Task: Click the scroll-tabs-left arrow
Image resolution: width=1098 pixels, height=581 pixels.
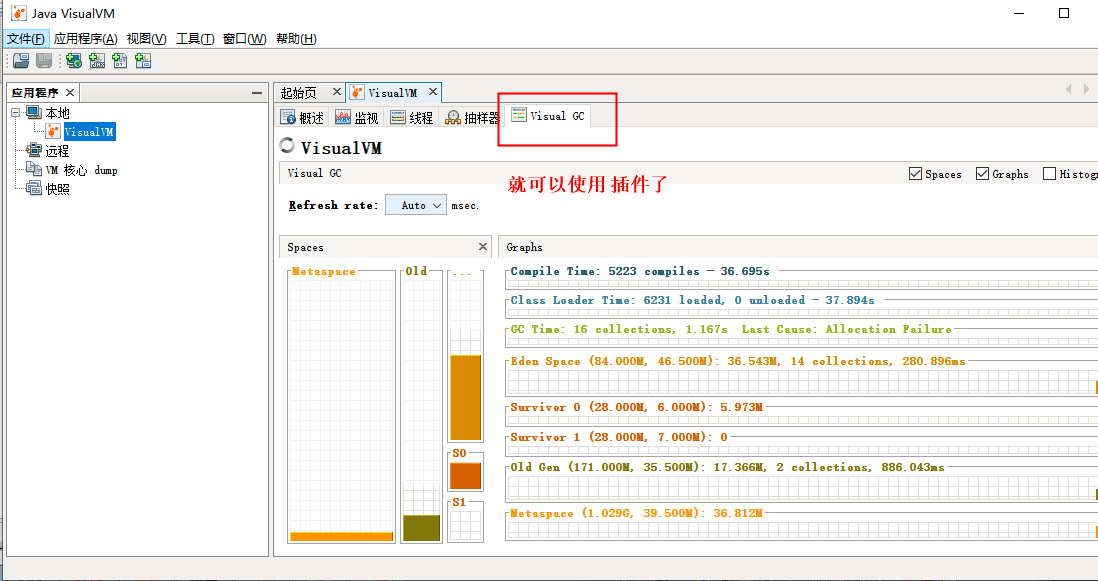Action: coord(1069,89)
